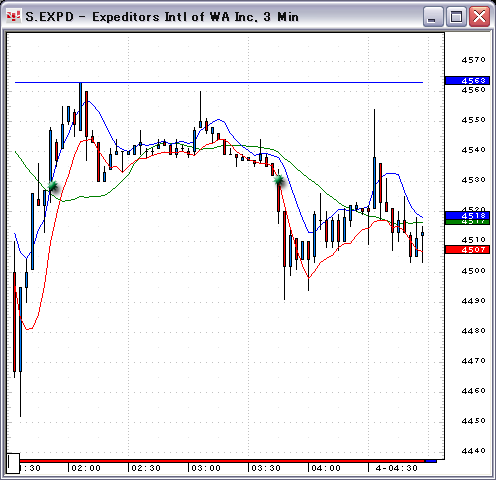
Task: Click the 4450 price axis label
Action: 474,421
